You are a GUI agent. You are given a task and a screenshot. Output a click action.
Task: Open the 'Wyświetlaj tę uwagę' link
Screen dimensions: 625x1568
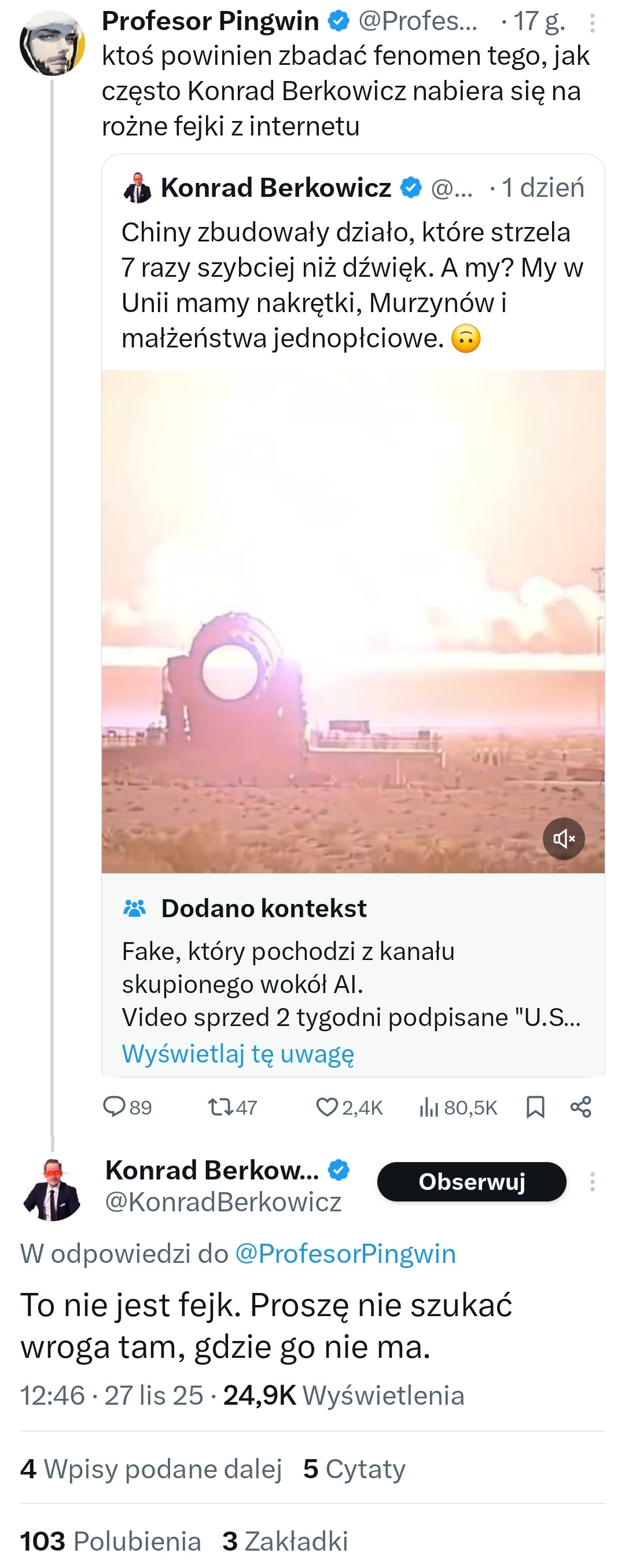(x=238, y=1053)
